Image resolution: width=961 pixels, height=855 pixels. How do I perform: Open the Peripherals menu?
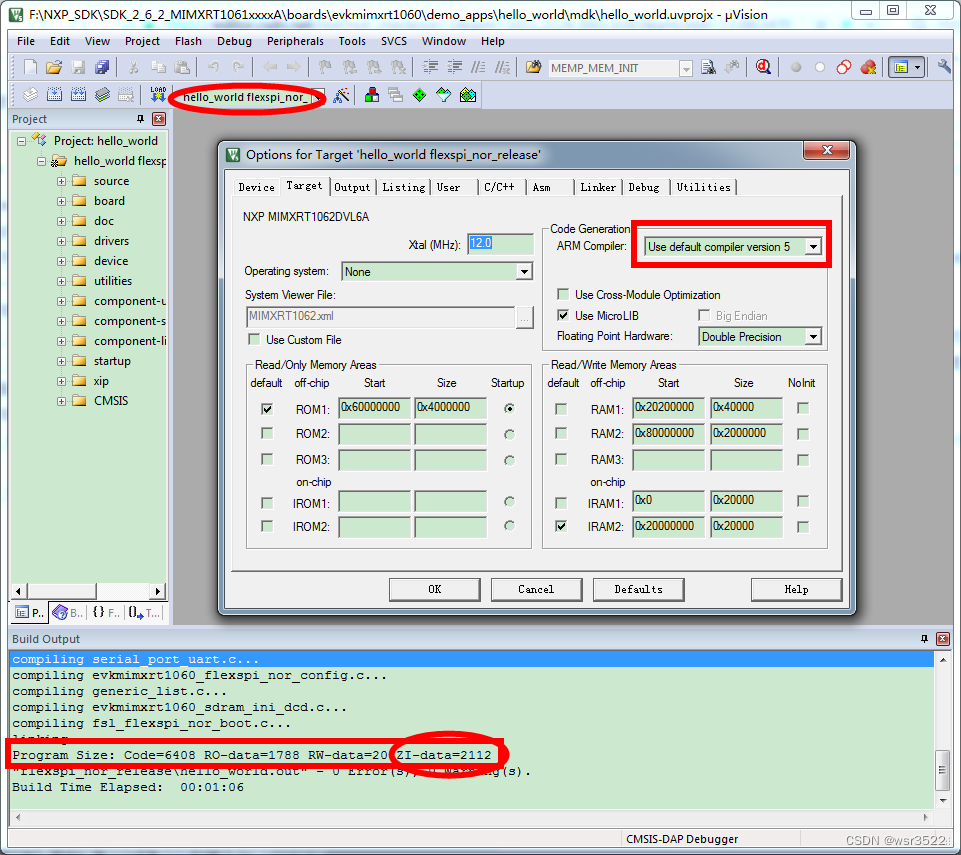click(295, 41)
